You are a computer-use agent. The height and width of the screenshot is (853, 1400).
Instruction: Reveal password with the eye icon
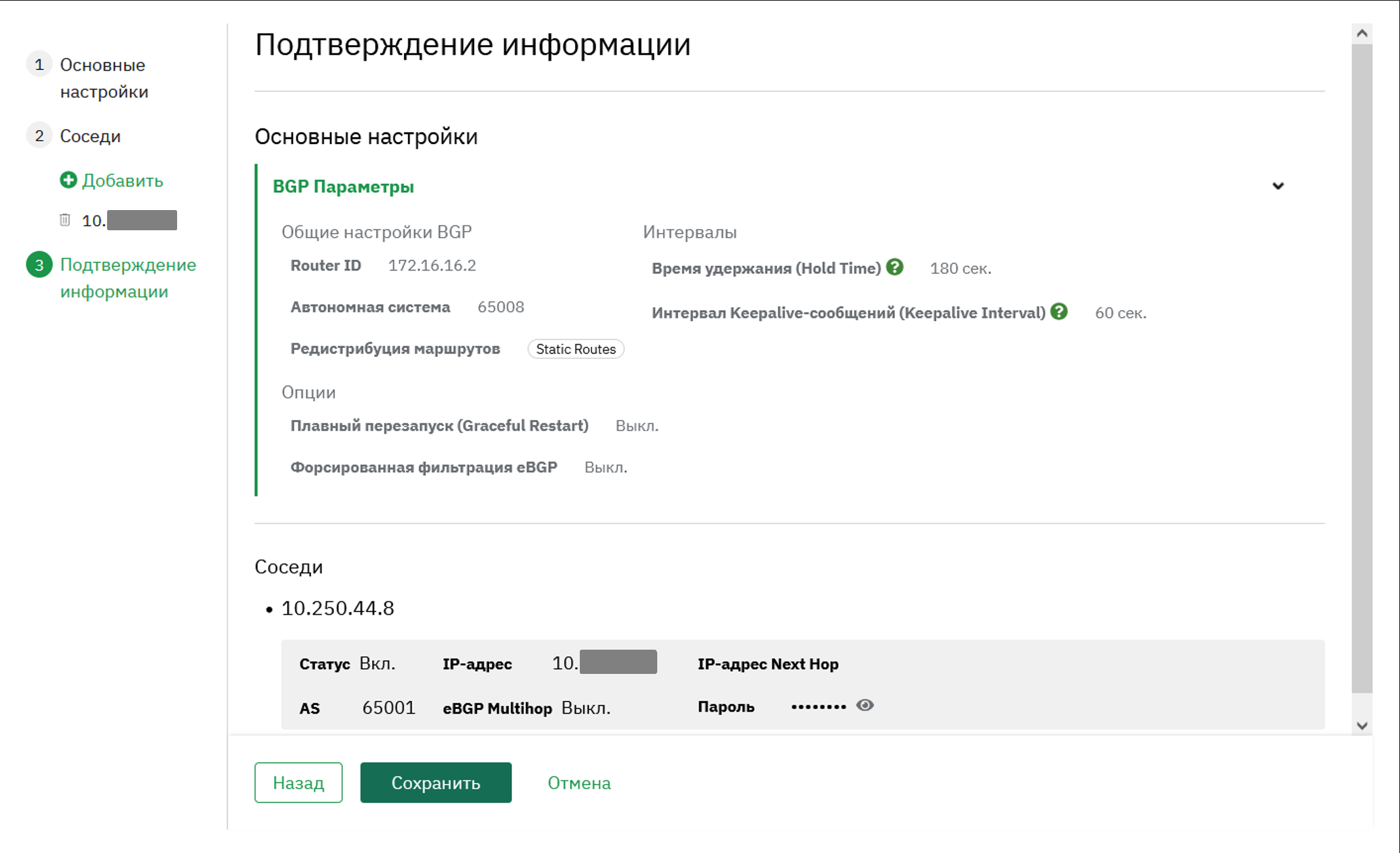[x=865, y=705]
